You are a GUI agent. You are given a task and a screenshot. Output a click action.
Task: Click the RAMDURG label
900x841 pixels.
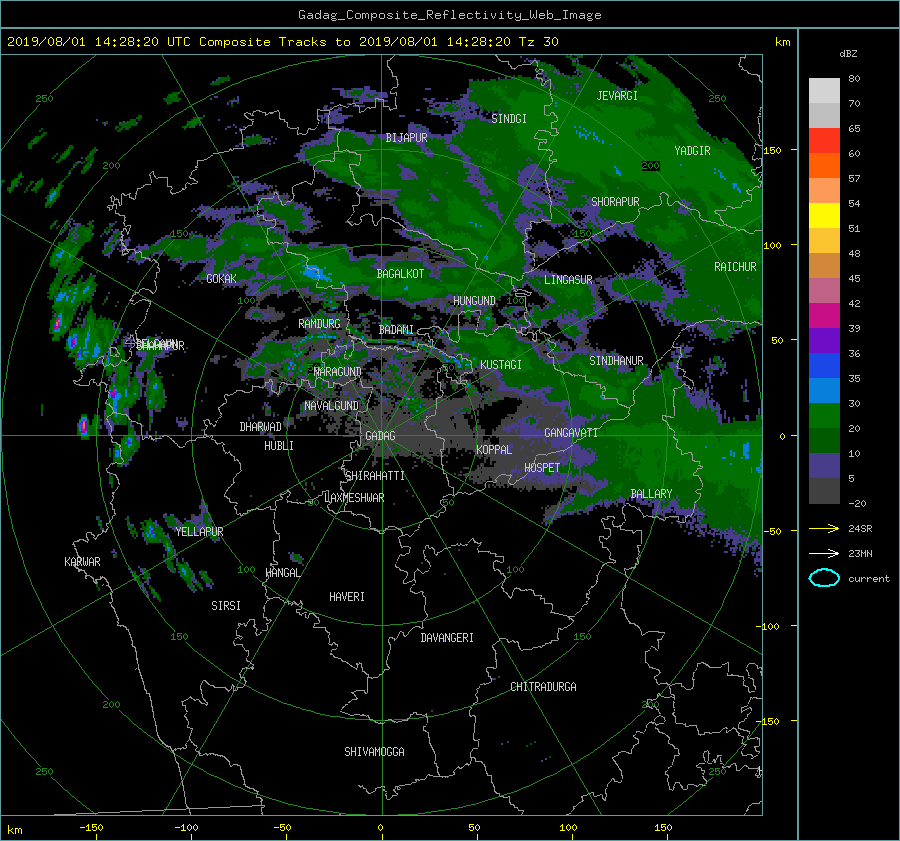coord(319,324)
